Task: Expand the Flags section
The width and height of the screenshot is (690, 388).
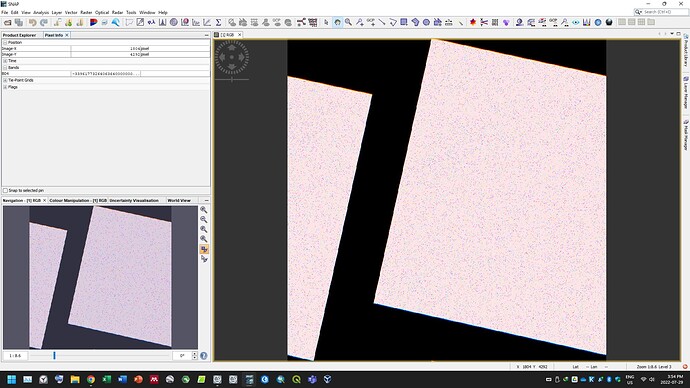Action: click(x=5, y=87)
